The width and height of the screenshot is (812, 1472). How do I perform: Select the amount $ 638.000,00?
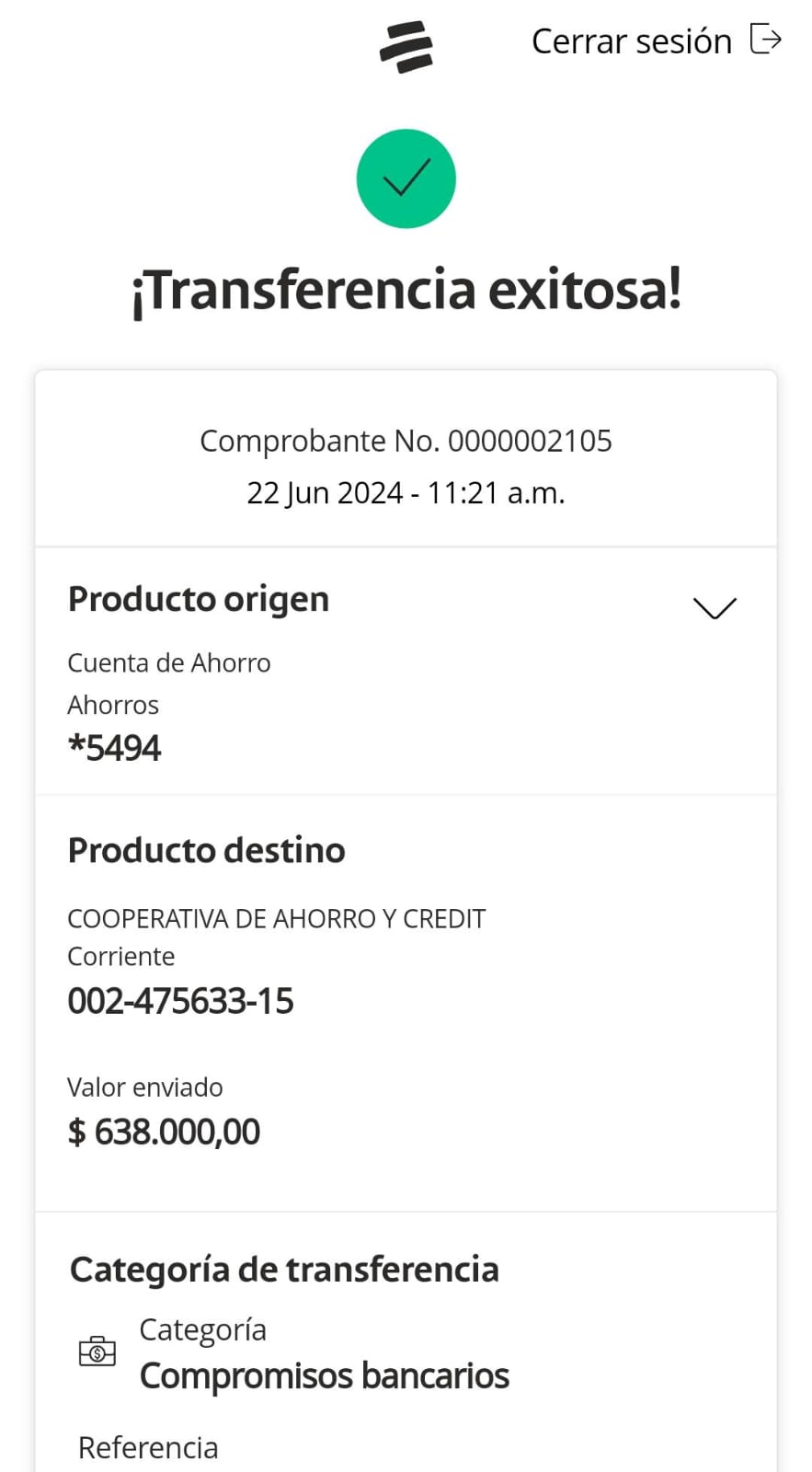pyautogui.click(x=165, y=1132)
